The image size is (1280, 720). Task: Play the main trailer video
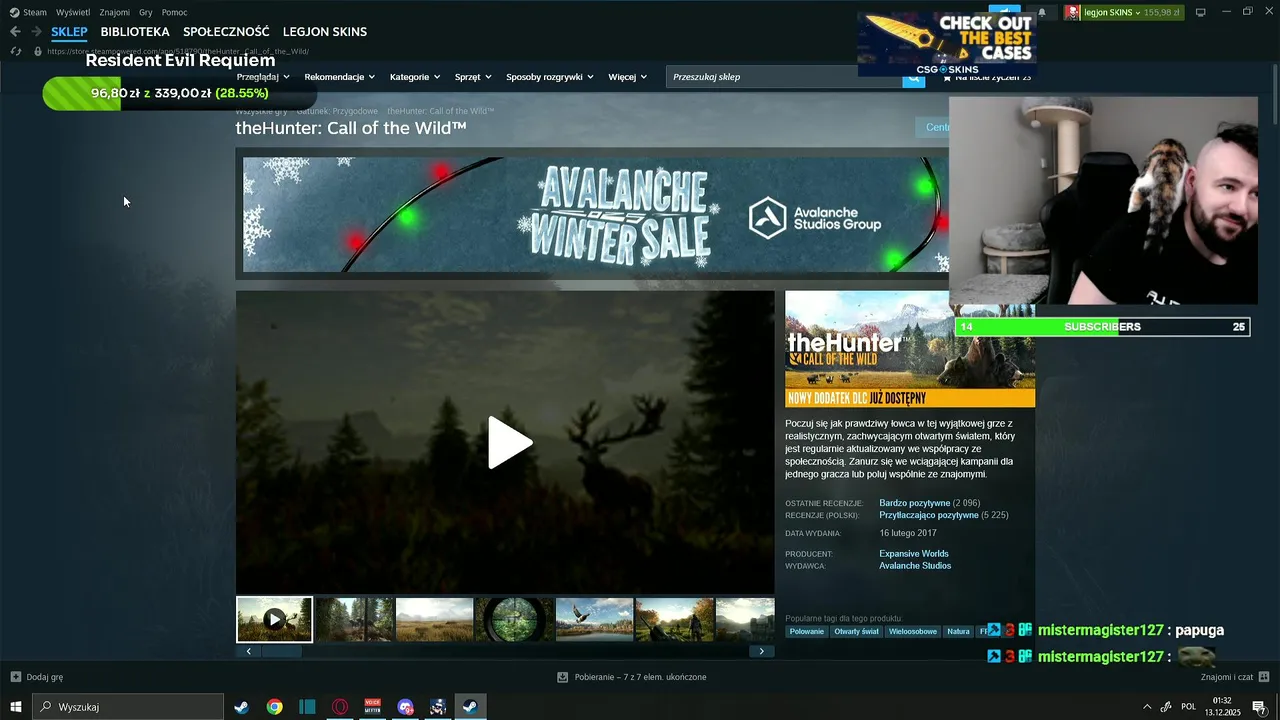coord(509,442)
